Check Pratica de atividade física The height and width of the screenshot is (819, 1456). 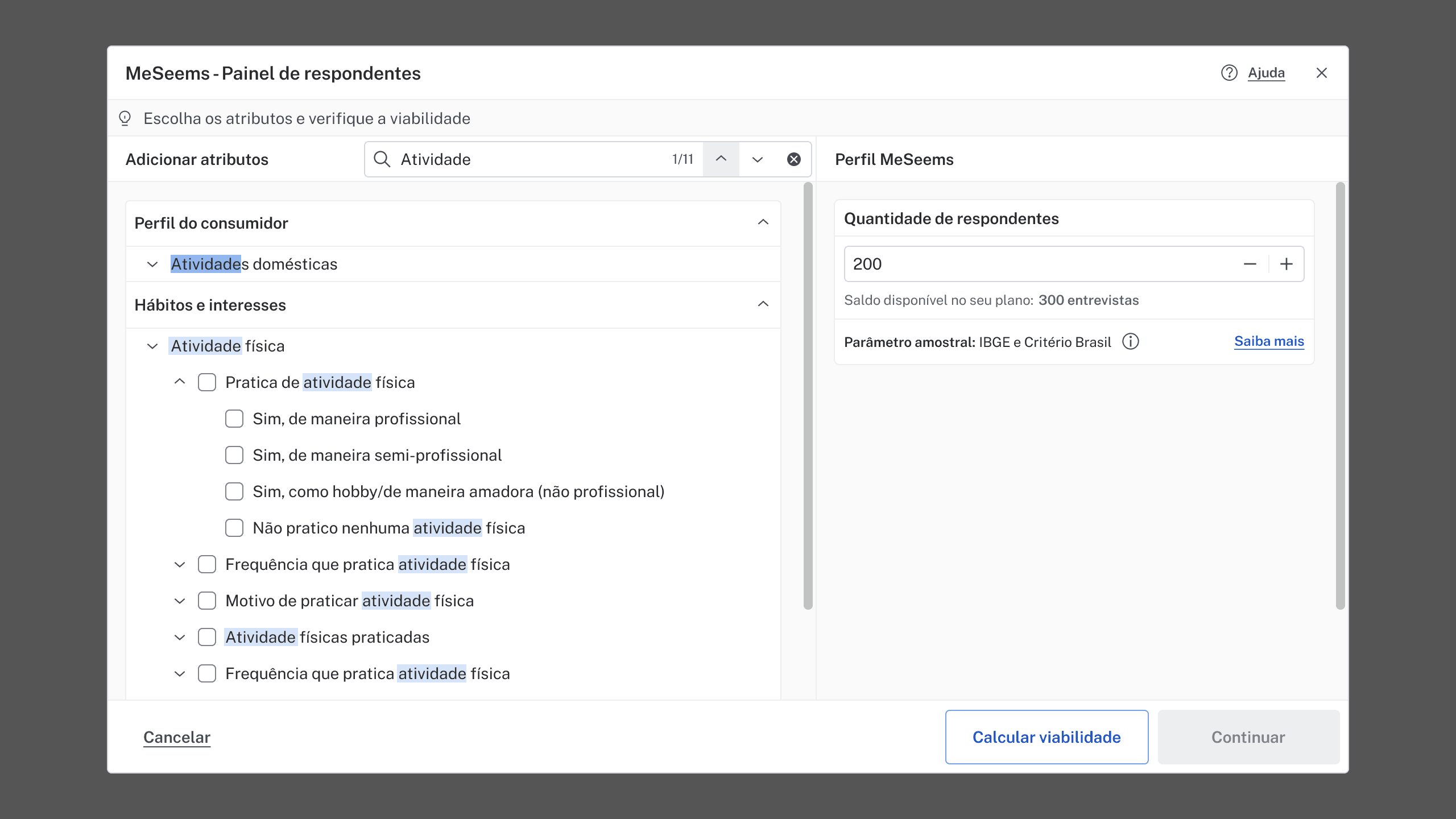(x=206, y=382)
